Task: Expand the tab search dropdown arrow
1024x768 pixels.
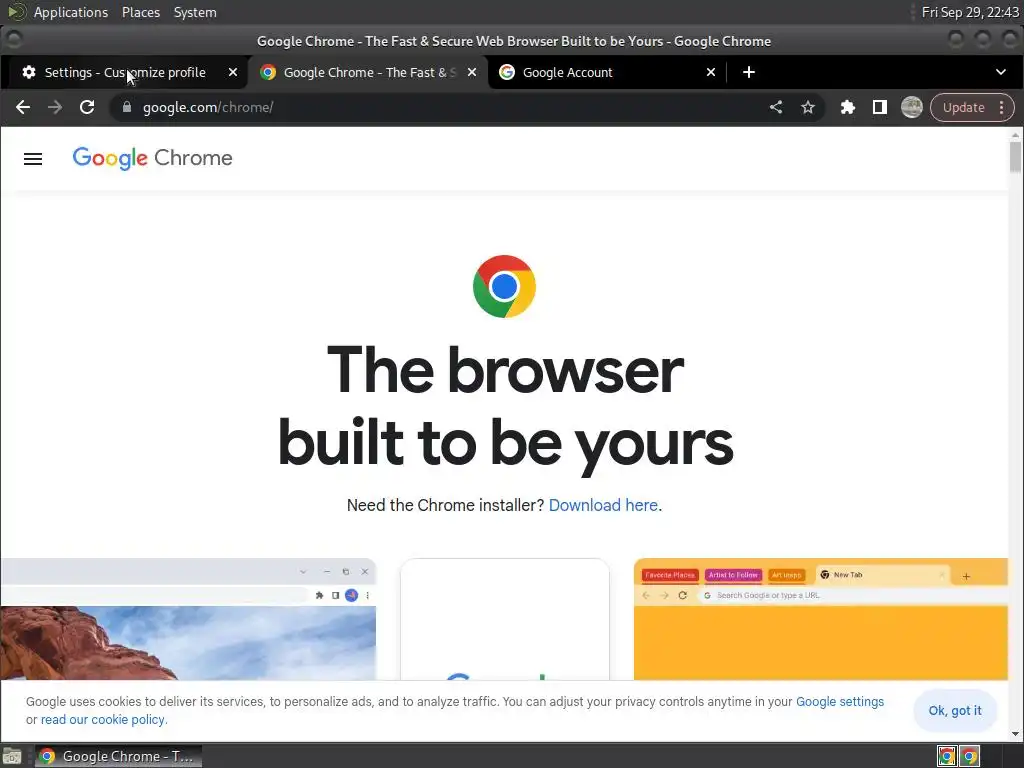Action: [x=1000, y=72]
